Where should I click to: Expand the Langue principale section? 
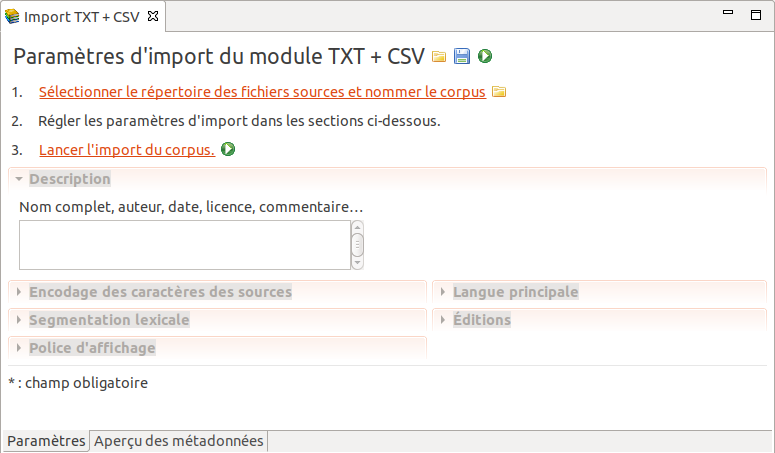443,291
